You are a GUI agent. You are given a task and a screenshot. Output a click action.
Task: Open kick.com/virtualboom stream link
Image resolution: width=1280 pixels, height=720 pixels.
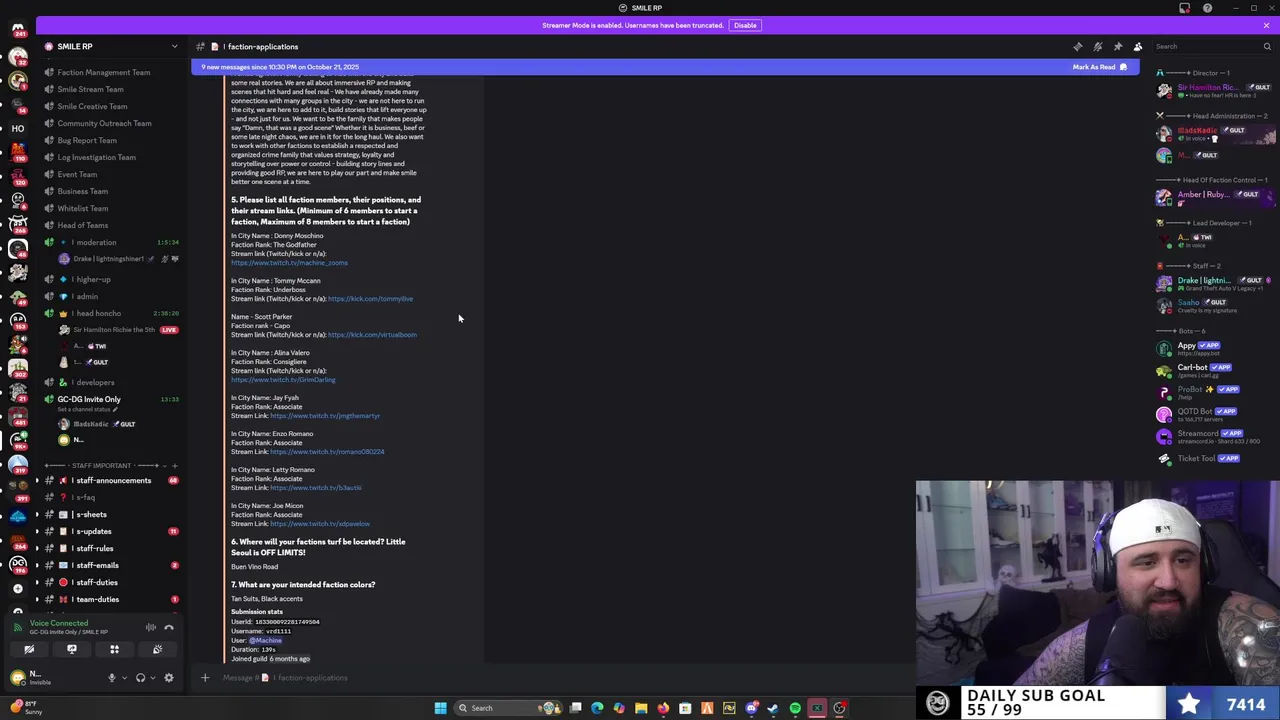[x=372, y=335]
